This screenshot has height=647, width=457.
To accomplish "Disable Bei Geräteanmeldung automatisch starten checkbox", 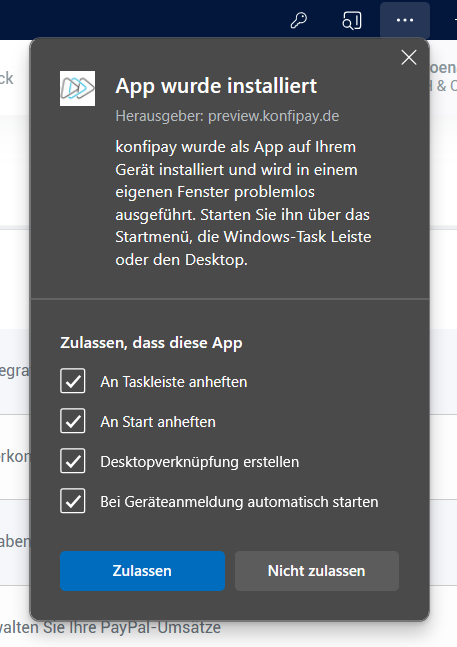I will 73,501.
